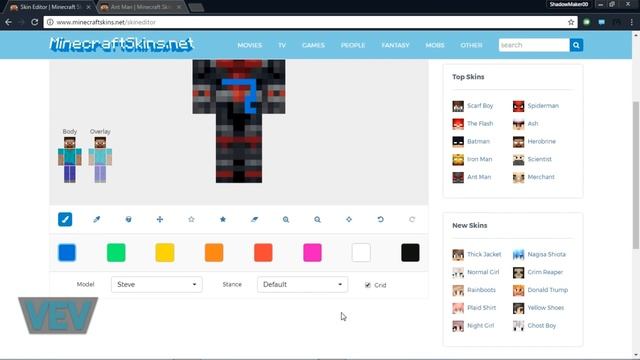Open the Donald Trump skin link

point(548,290)
